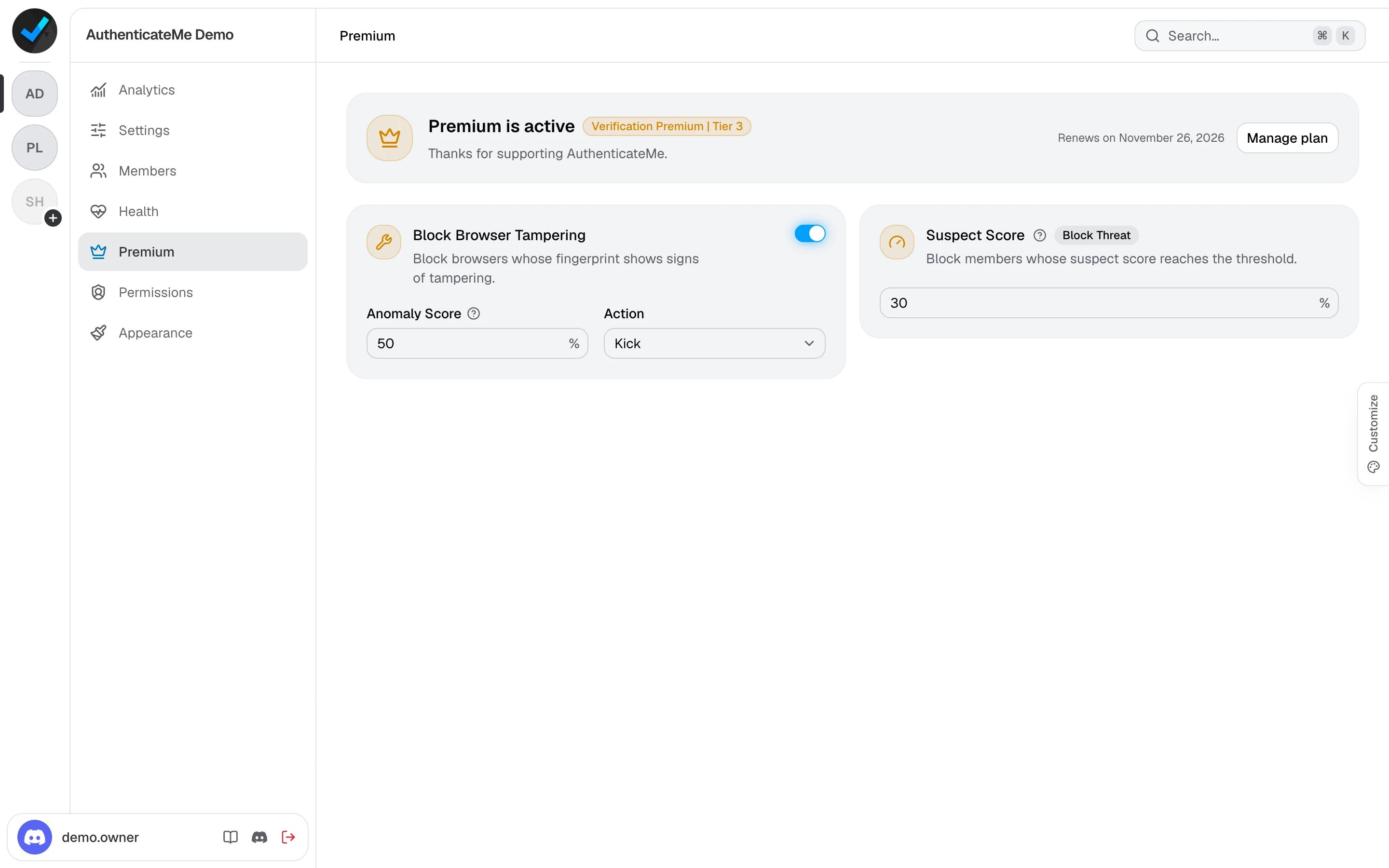Click the Premium is active heading
This screenshot has height=868, width=1389.
coord(501,126)
